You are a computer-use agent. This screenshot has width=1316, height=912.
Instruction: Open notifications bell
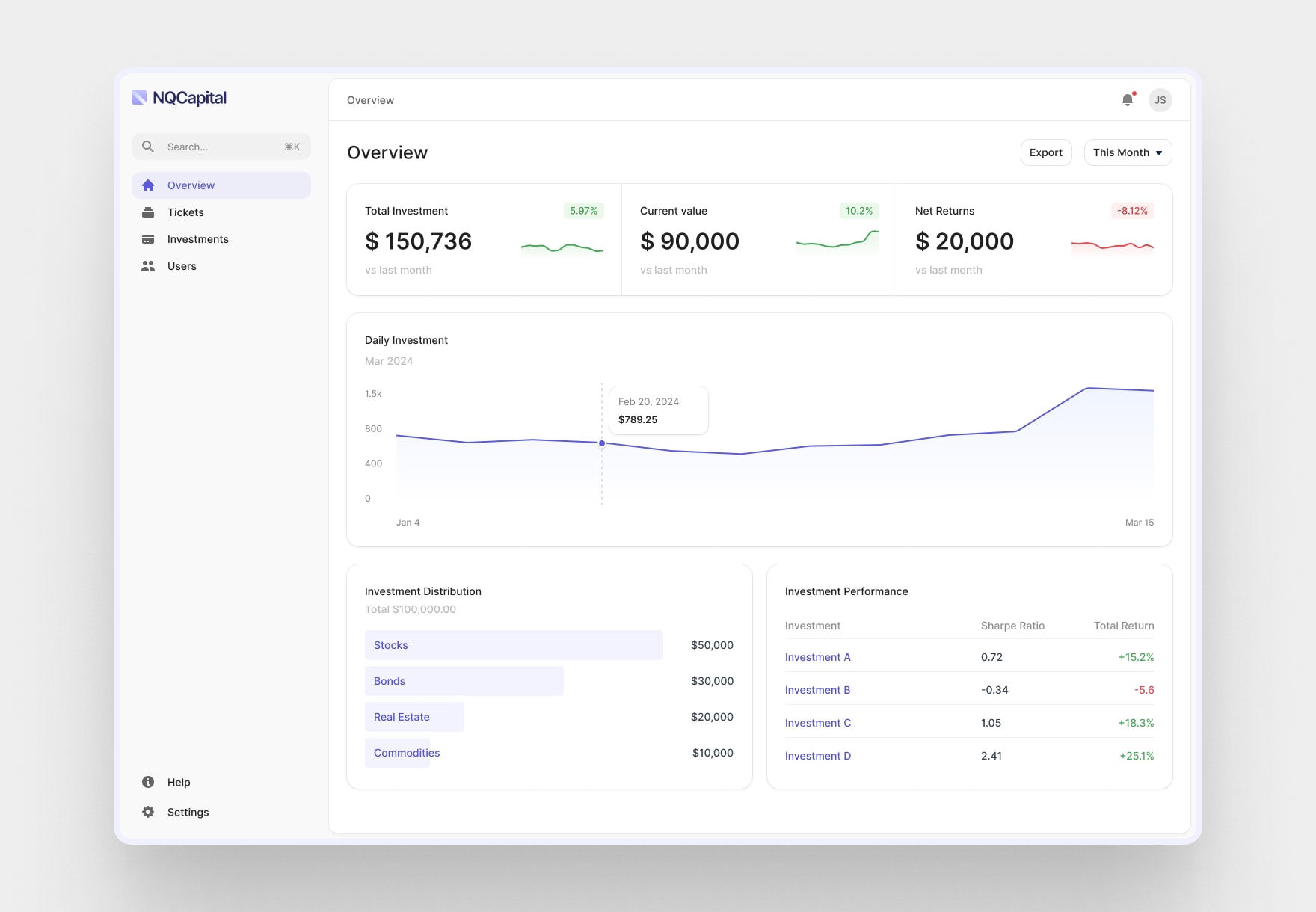tap(1128, 99)
